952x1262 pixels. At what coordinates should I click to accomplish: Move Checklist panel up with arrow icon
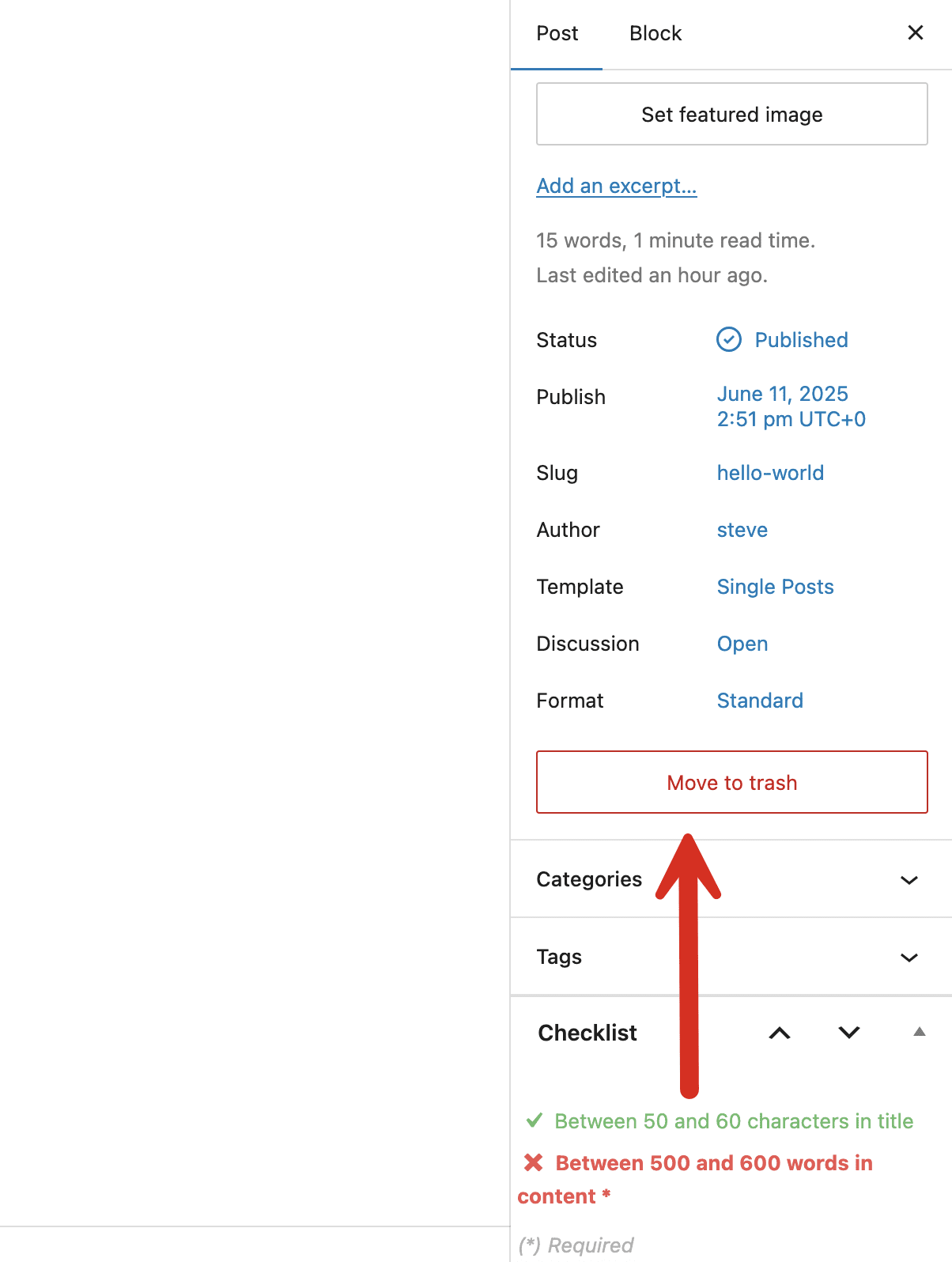coord(780,1033)
